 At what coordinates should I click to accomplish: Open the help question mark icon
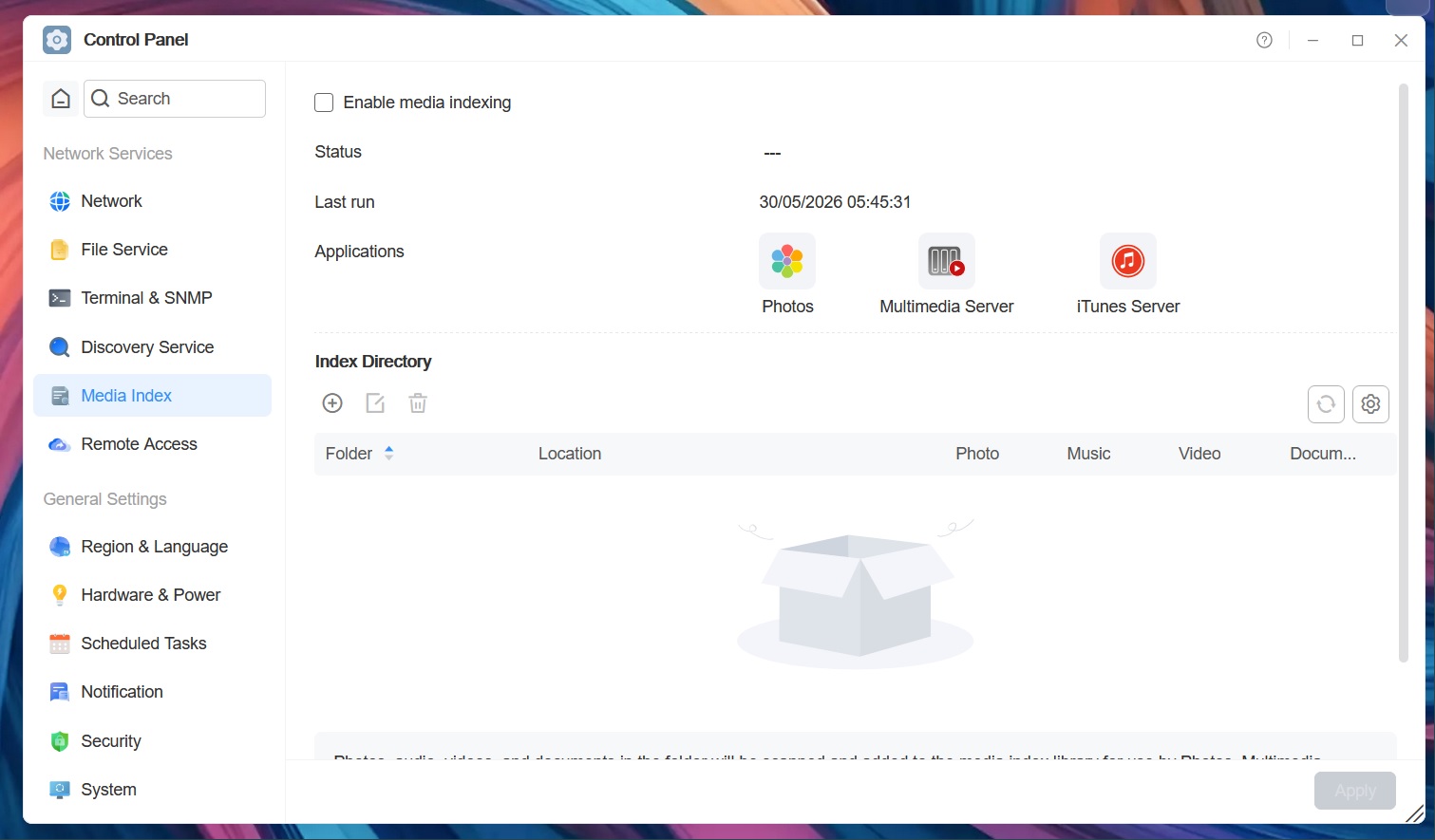tap(1264, 40)
